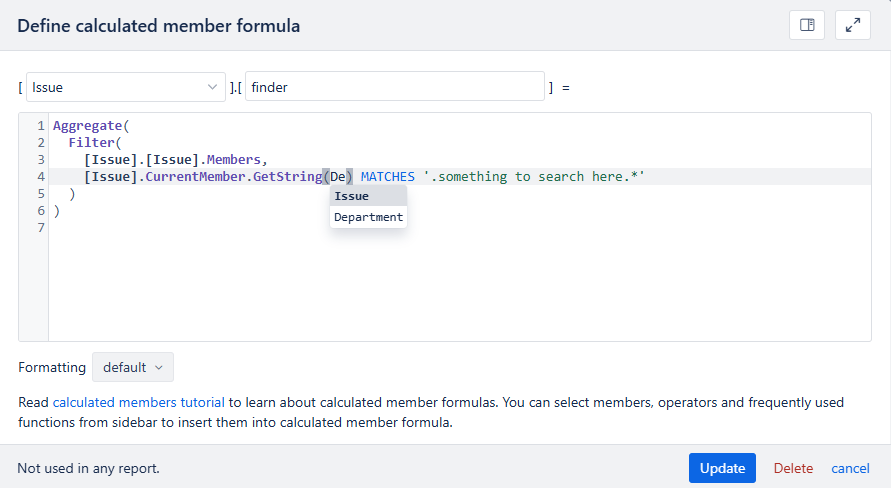Screen dimensions: 891x488
Task: Choose Department from autocomplete list
Action: coord(368,217)
